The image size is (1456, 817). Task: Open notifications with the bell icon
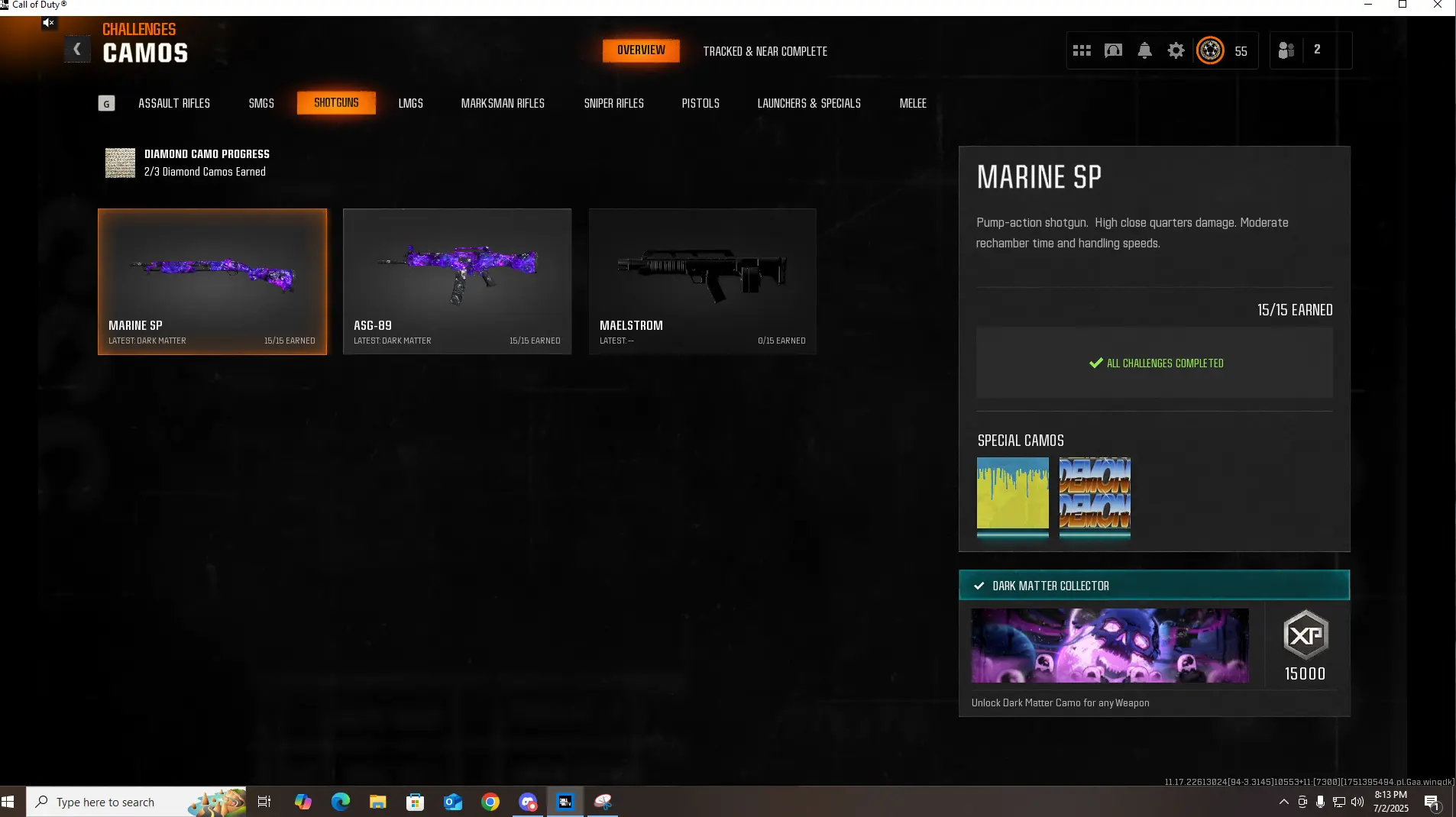tap(1144, 50)
